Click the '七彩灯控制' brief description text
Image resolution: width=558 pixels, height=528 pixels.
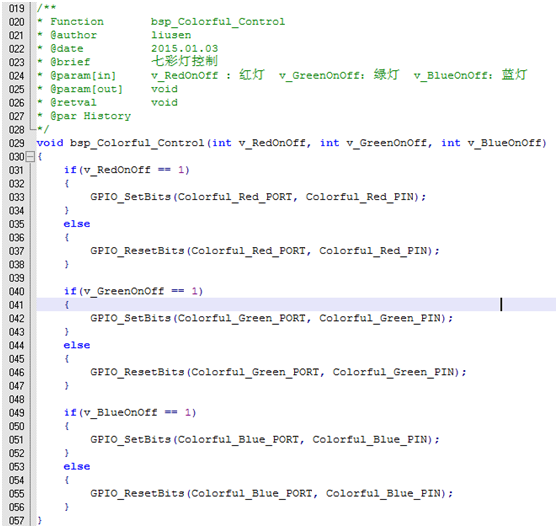184,61
